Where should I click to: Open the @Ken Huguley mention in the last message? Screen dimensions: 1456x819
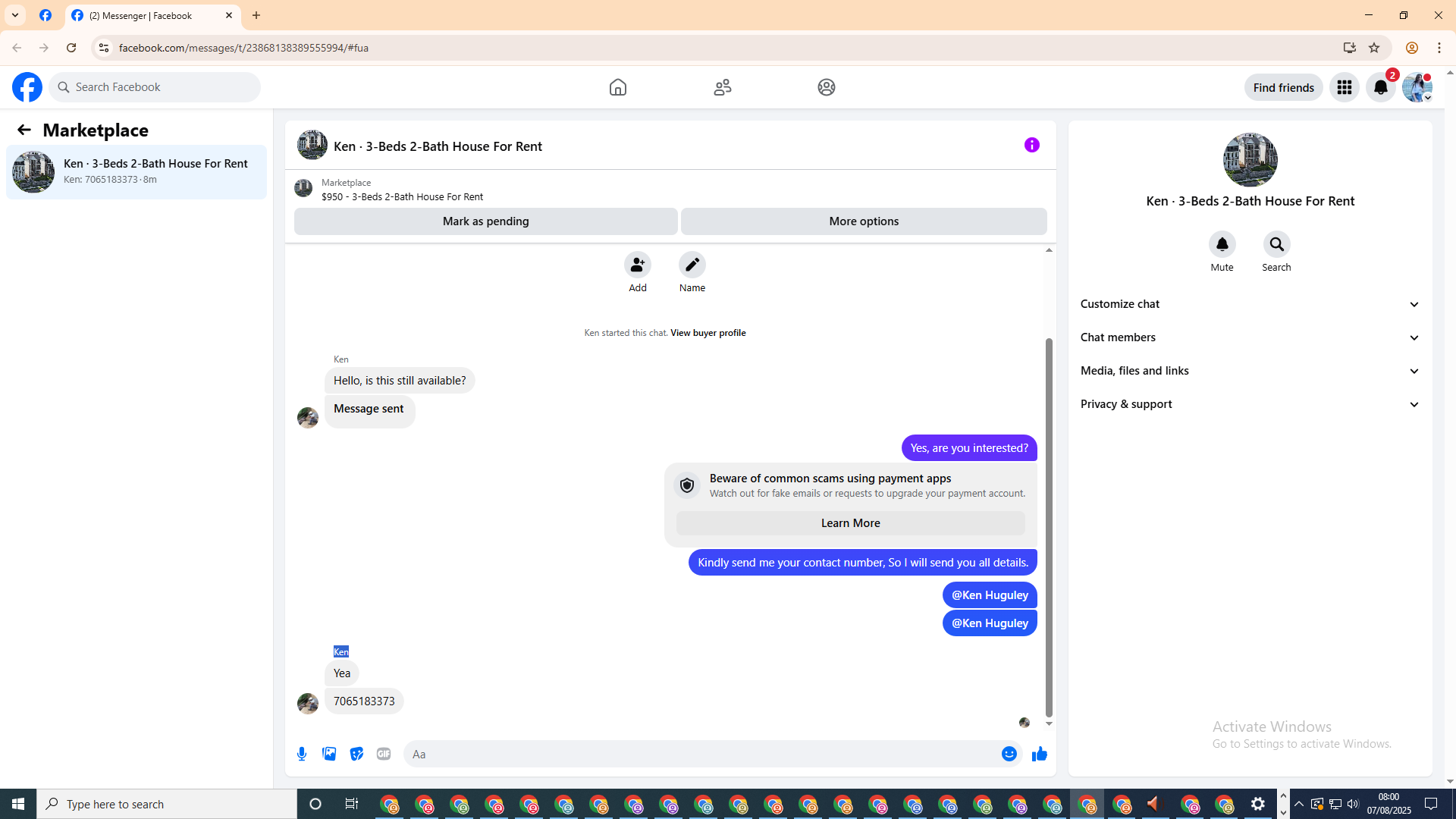(990, 623)
